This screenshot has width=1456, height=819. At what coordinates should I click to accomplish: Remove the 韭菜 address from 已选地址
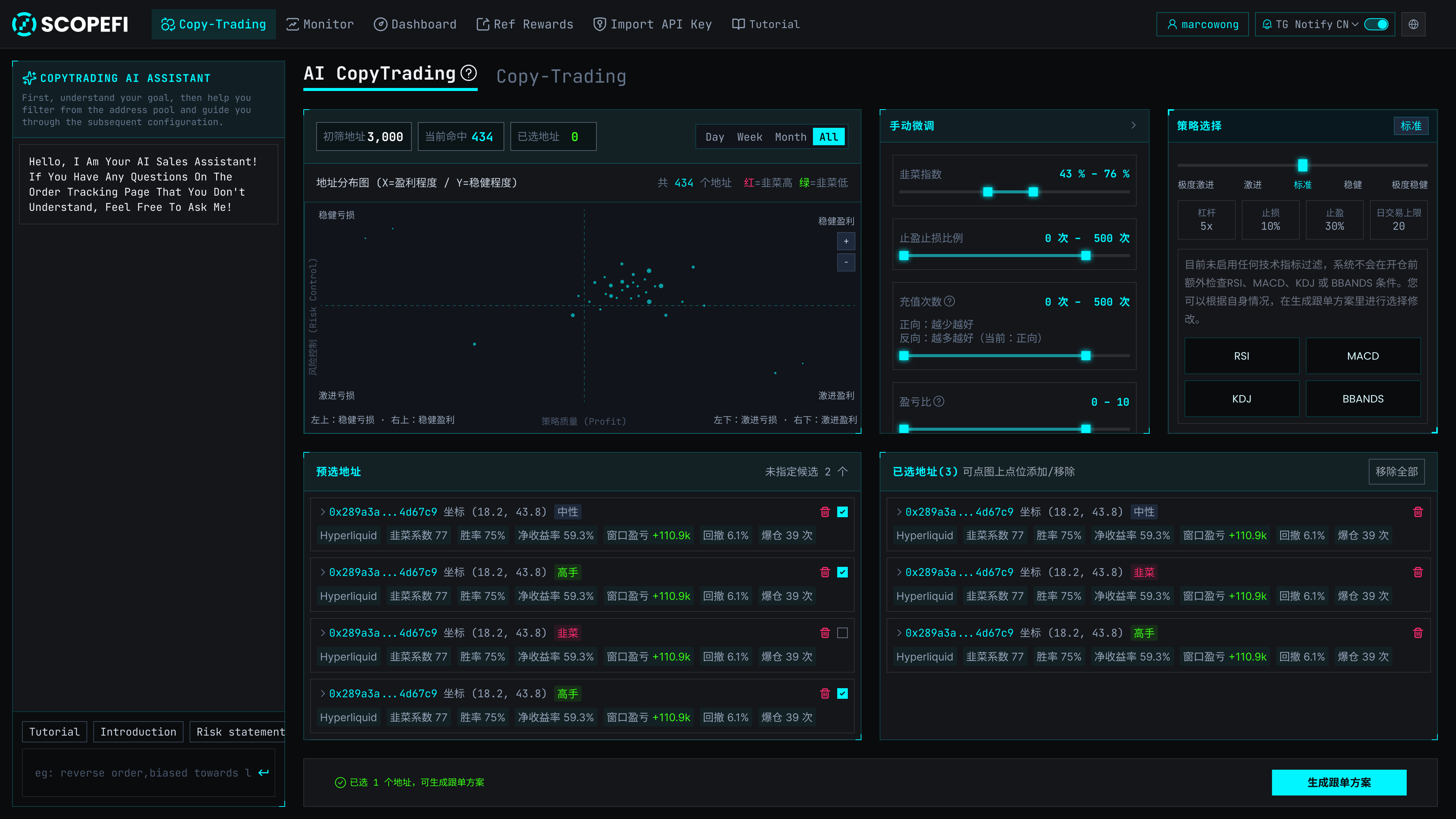(1418, 573)
